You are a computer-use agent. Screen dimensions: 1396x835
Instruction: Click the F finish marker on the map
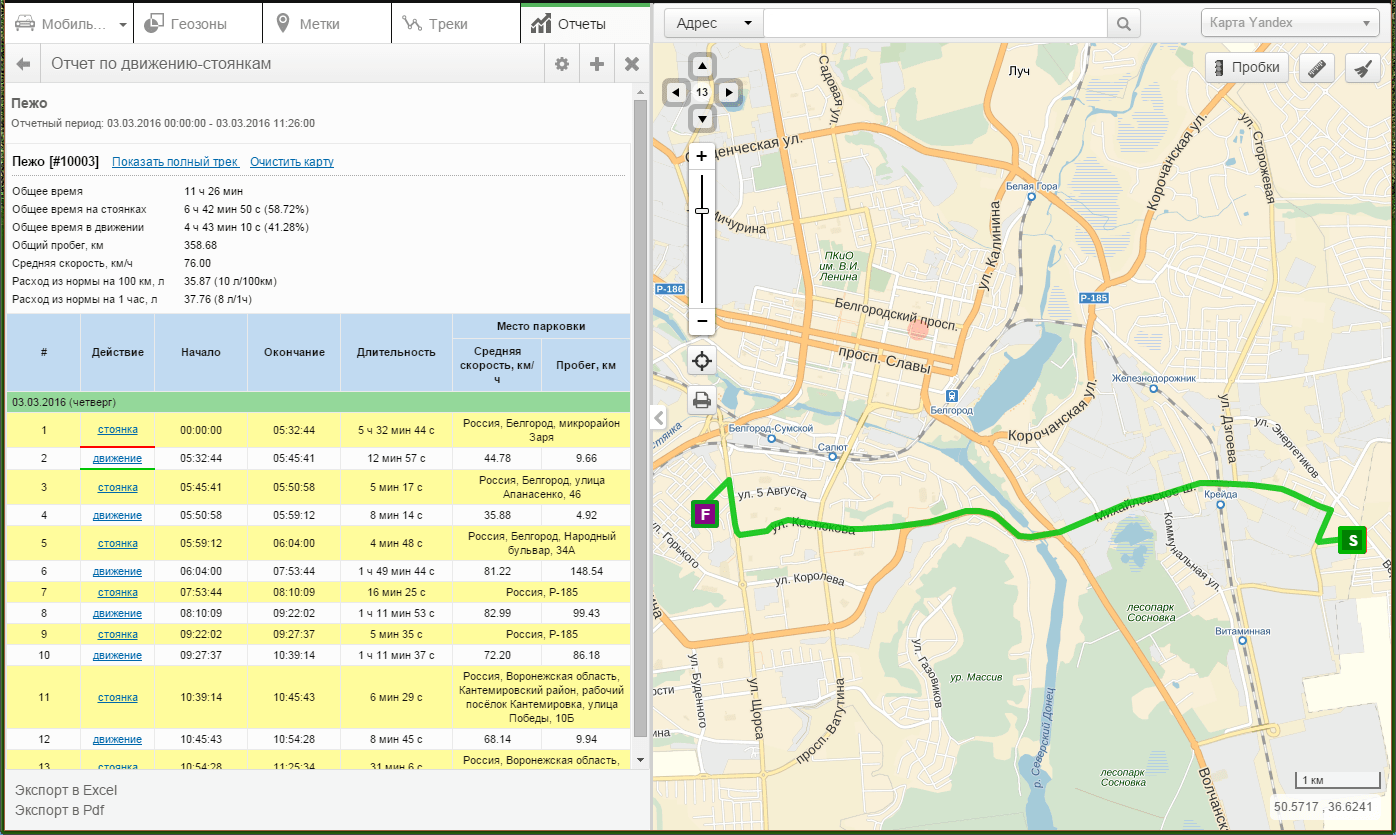tap(705, 515)
